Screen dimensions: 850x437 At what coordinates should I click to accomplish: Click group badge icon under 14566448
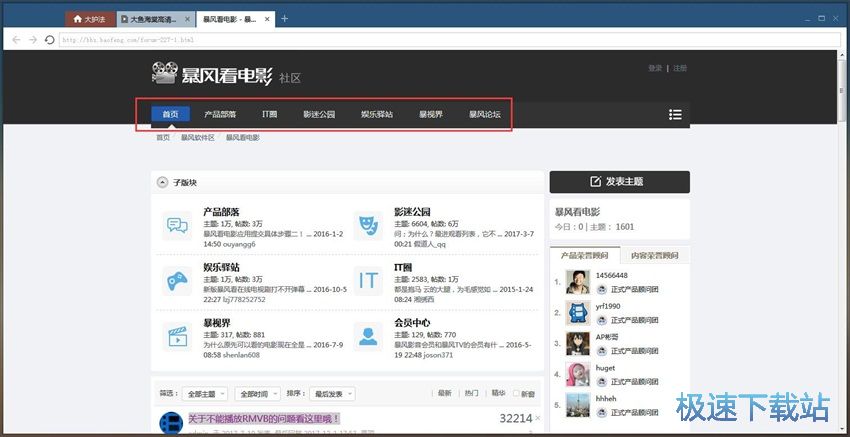click(x=601, y=290)
